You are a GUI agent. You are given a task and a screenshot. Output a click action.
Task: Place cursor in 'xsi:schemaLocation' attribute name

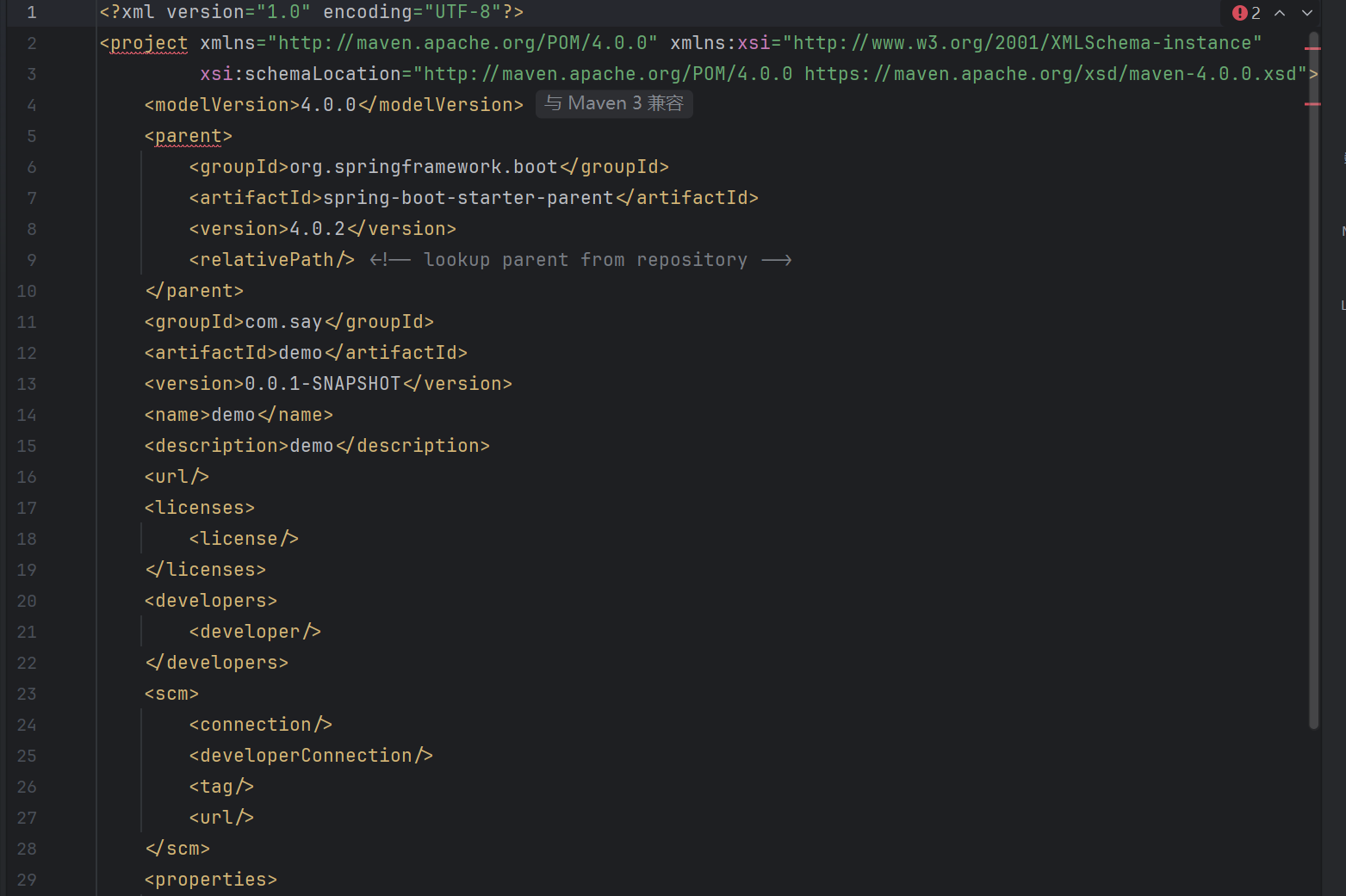[x=301, y=74]
